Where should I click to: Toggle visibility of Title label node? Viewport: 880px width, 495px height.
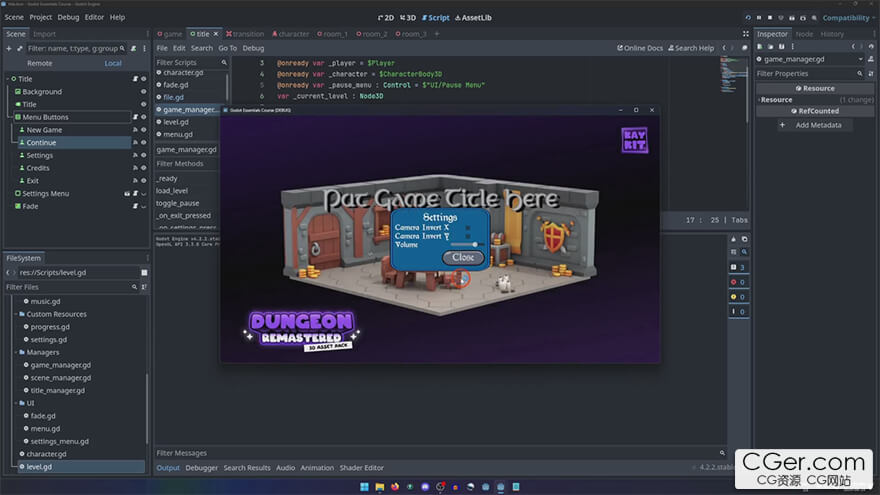[143, 104]
